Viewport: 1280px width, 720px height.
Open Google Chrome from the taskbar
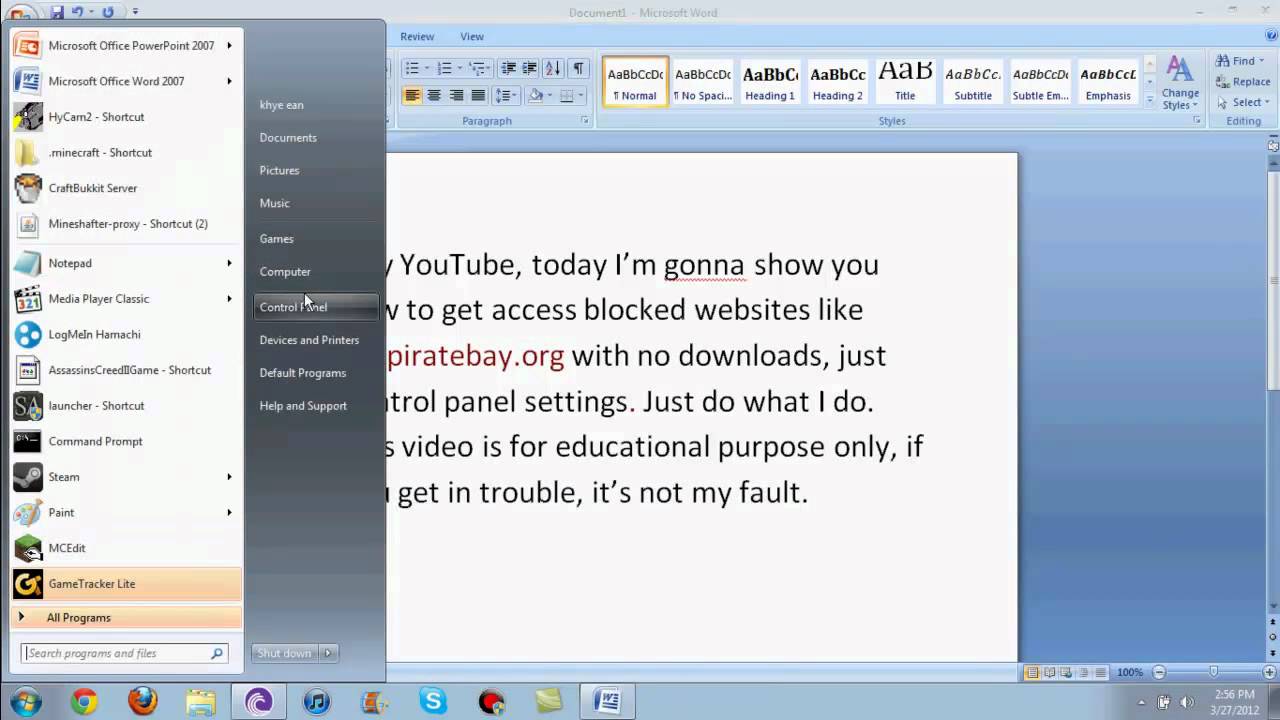click(x=84, y=702)
